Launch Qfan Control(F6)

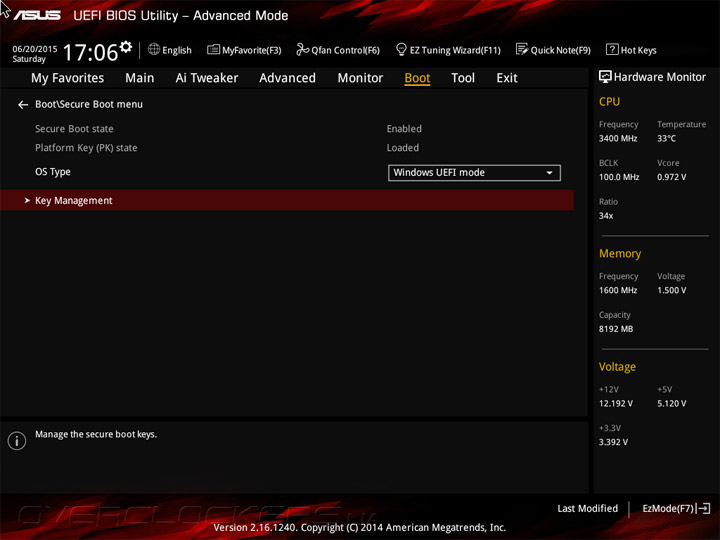pyautogui.click(x=338, y=50)
